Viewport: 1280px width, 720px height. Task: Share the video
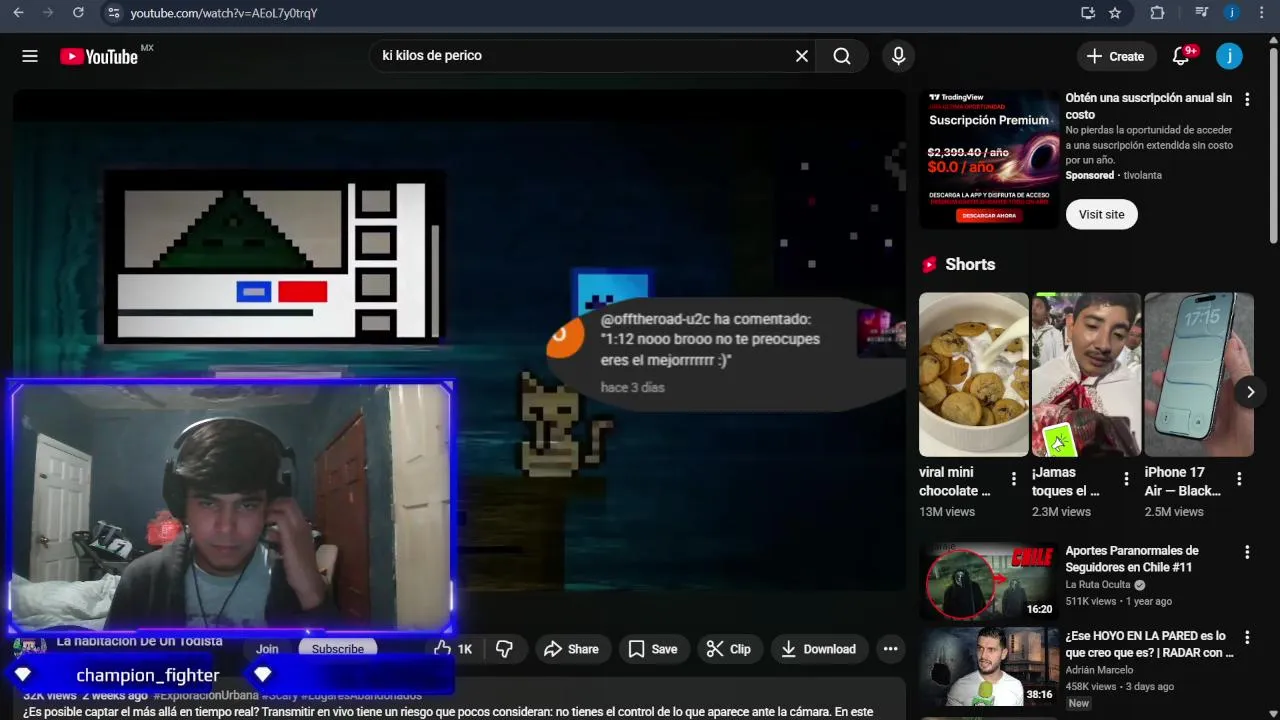point(571,649)
